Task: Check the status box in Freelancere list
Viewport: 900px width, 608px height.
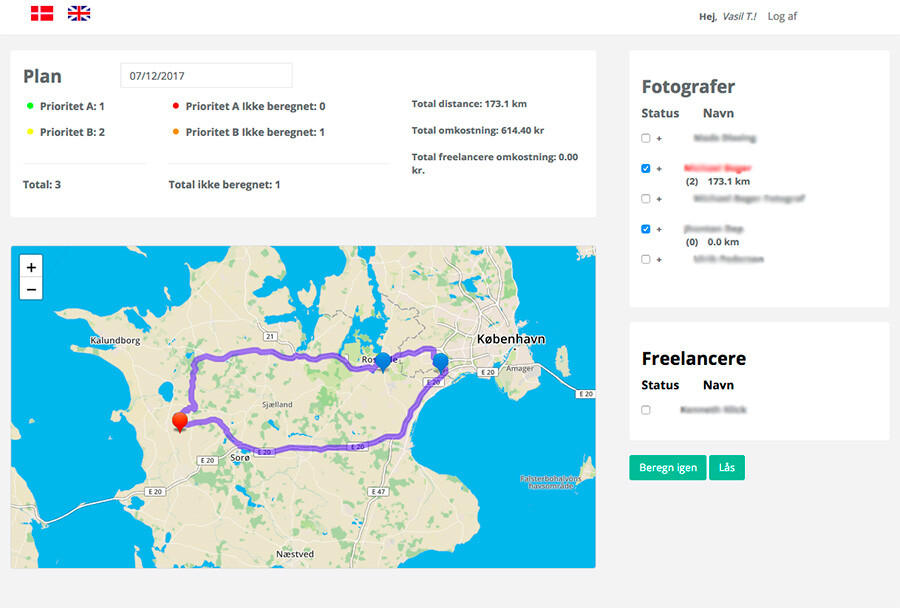Action: pyautogui.click(x=644, y=409)
